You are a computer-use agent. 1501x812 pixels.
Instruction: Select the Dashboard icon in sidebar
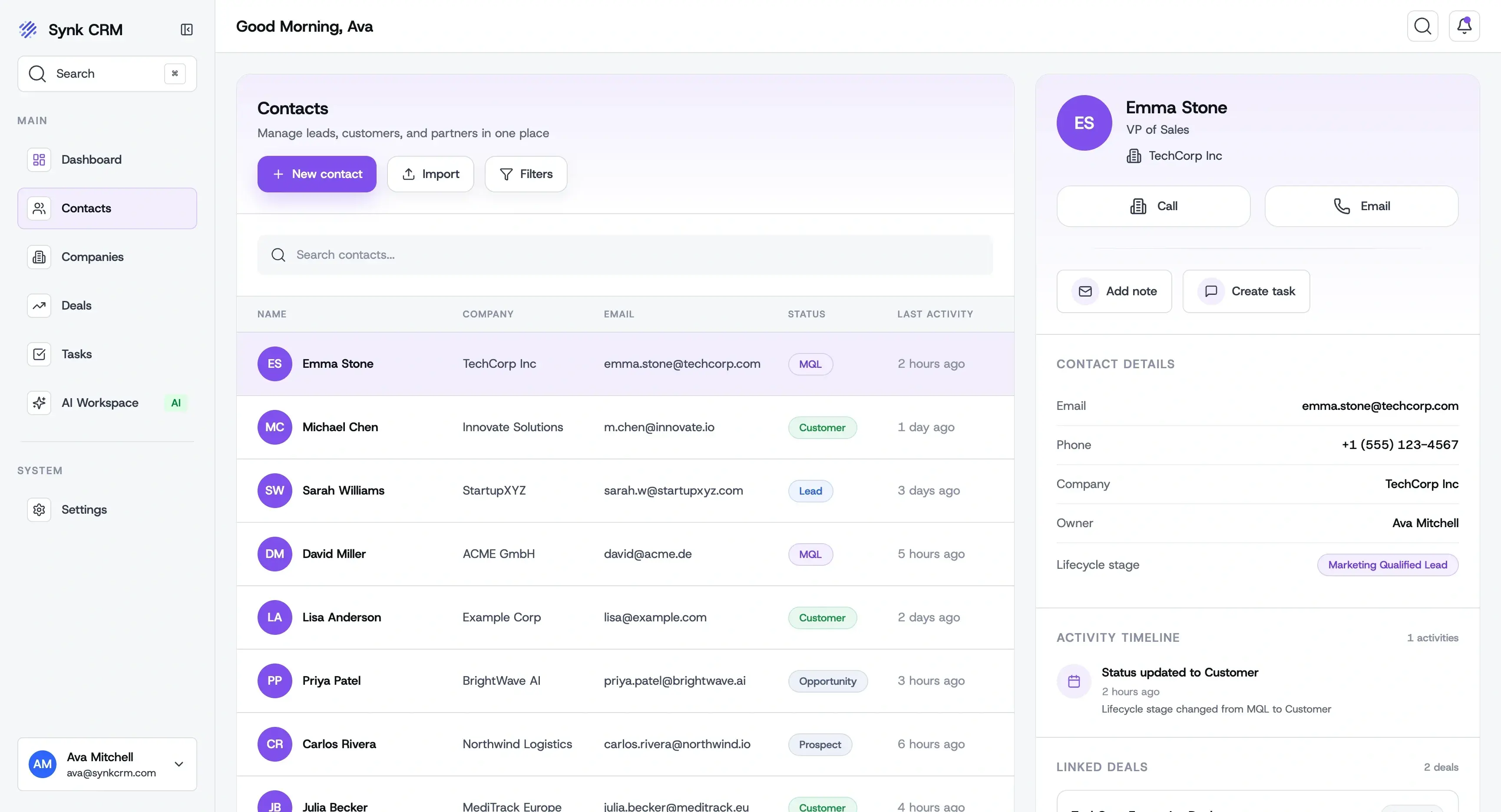[x=39, y=159]
